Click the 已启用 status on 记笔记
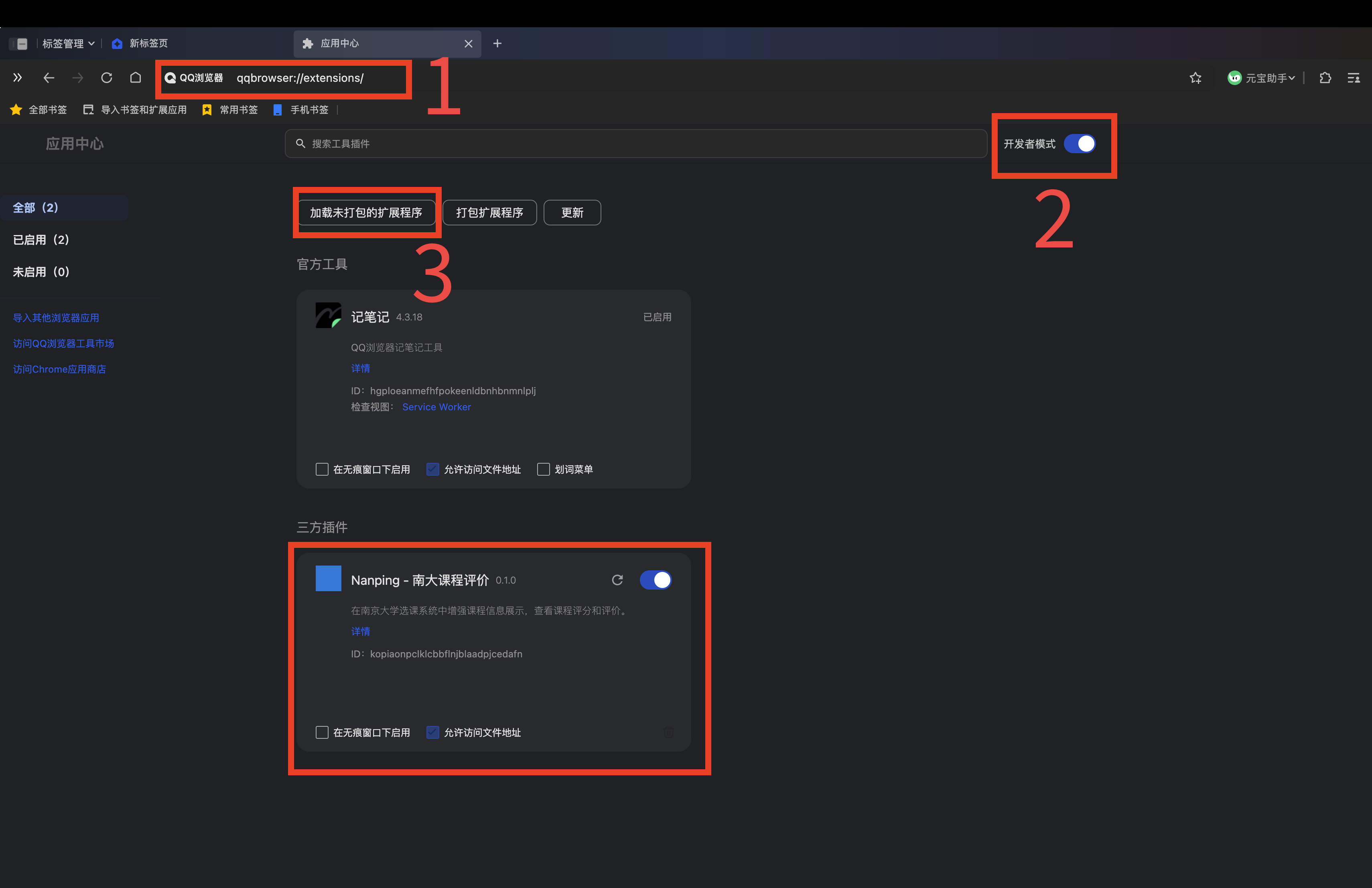 (x=657, y=317)
